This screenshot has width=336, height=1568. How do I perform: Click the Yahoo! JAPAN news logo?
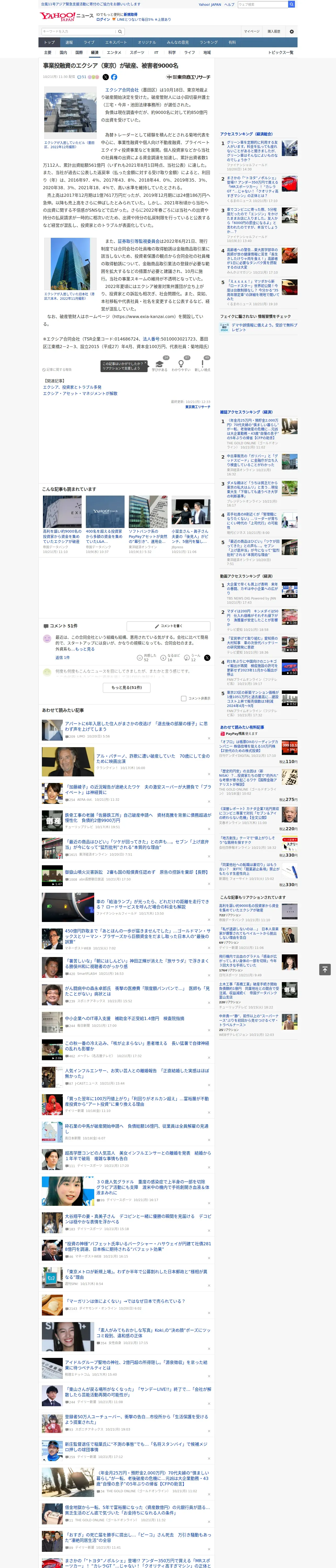pyautogui.click(x=66, y=16)
